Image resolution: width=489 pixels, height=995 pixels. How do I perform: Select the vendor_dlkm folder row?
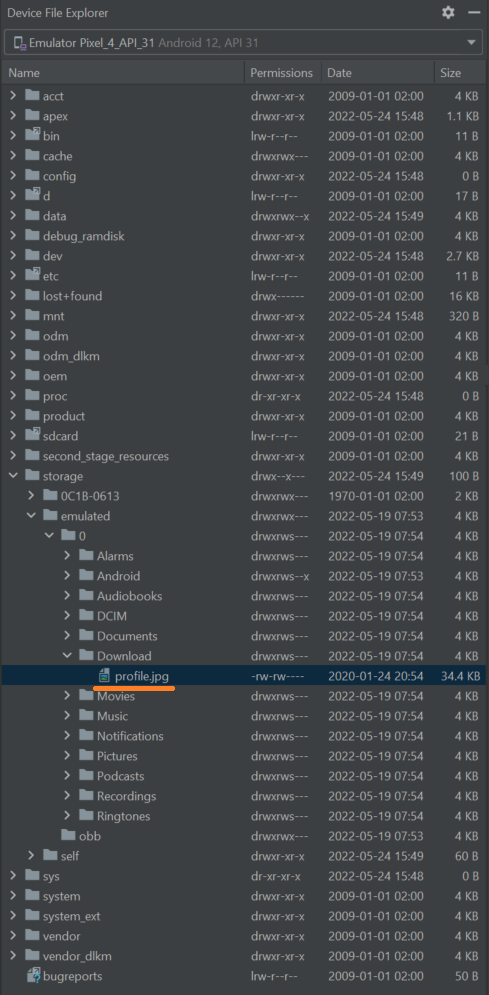244,956
